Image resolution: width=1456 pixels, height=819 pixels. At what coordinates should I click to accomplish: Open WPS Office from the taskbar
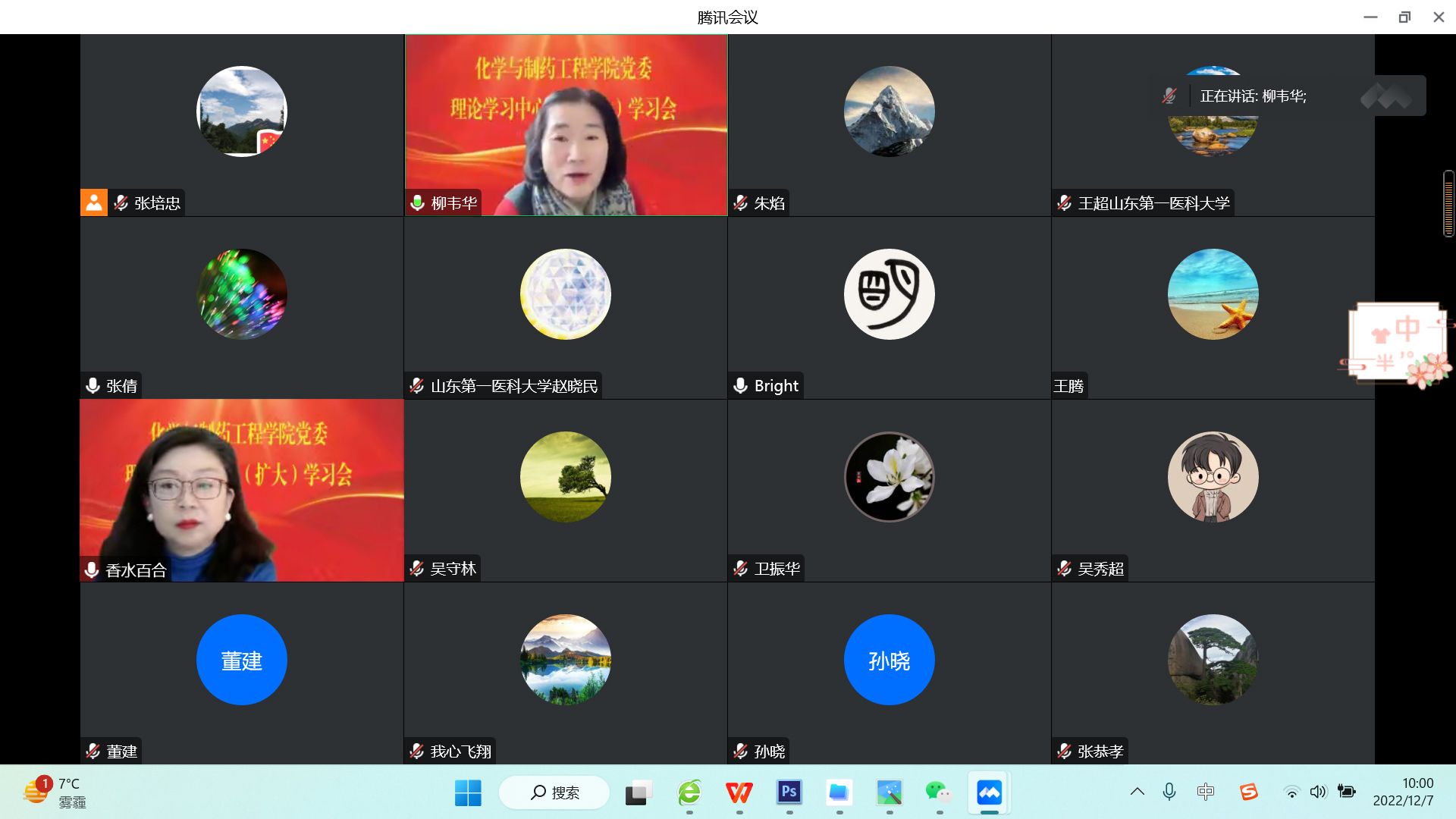[x=739, y=792]
